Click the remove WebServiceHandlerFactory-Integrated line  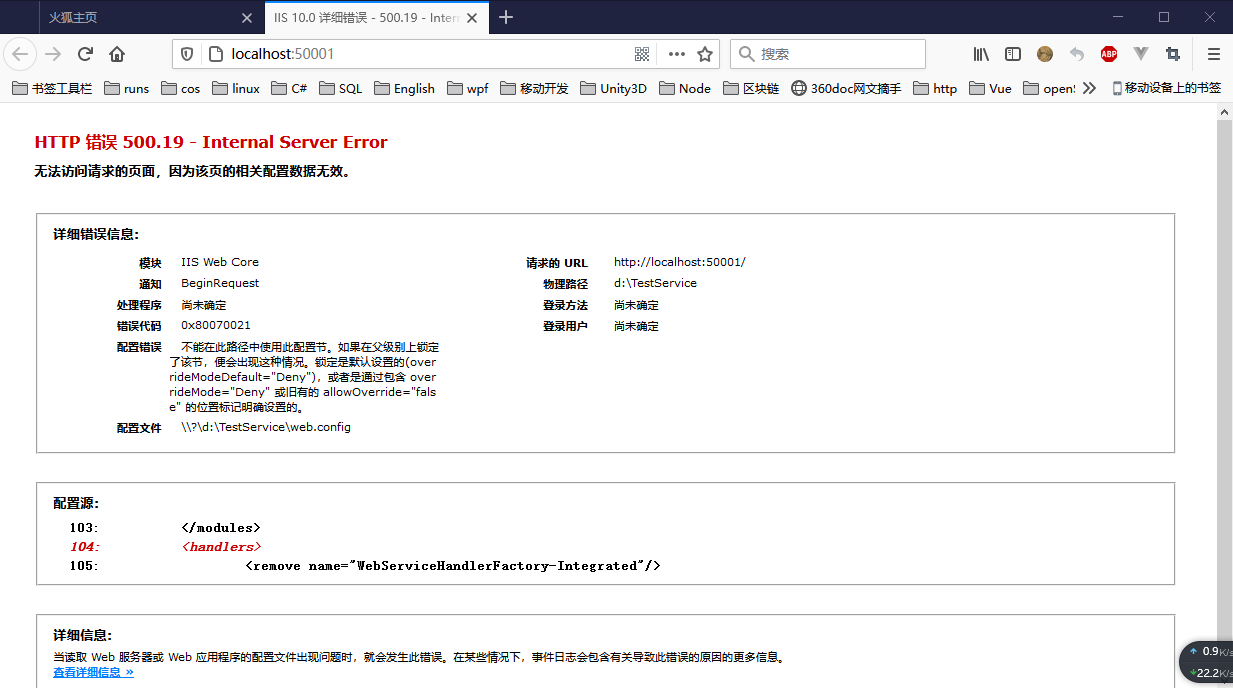(x=453, y=566)
